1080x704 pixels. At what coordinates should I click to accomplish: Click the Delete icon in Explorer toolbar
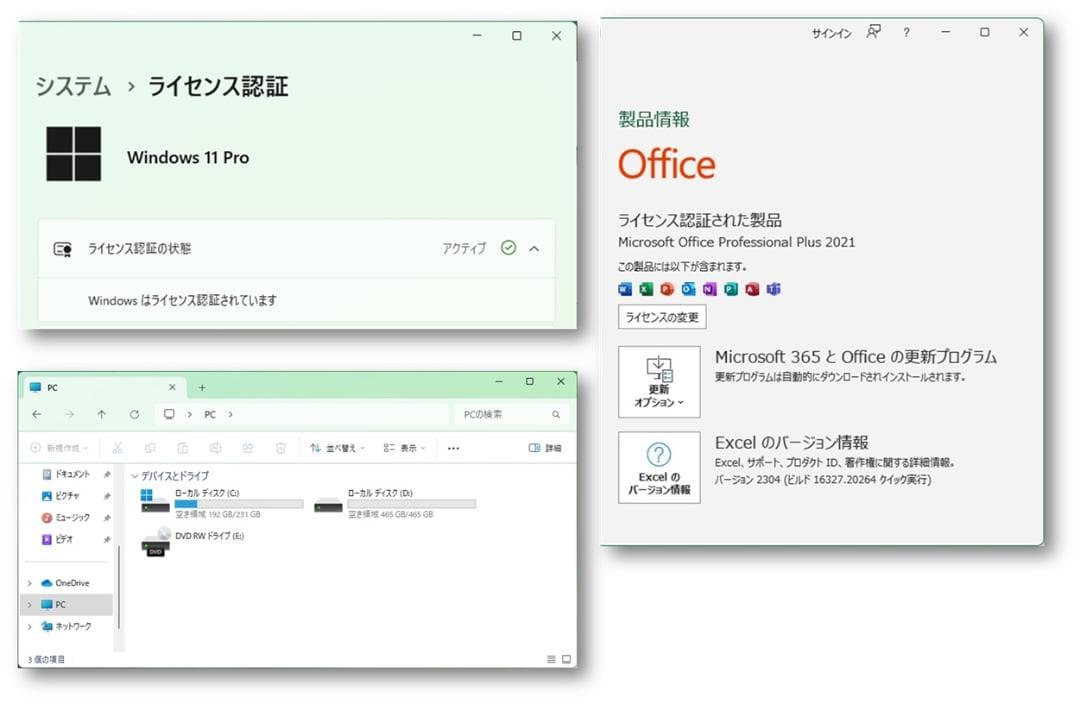[x=282, y=448]
